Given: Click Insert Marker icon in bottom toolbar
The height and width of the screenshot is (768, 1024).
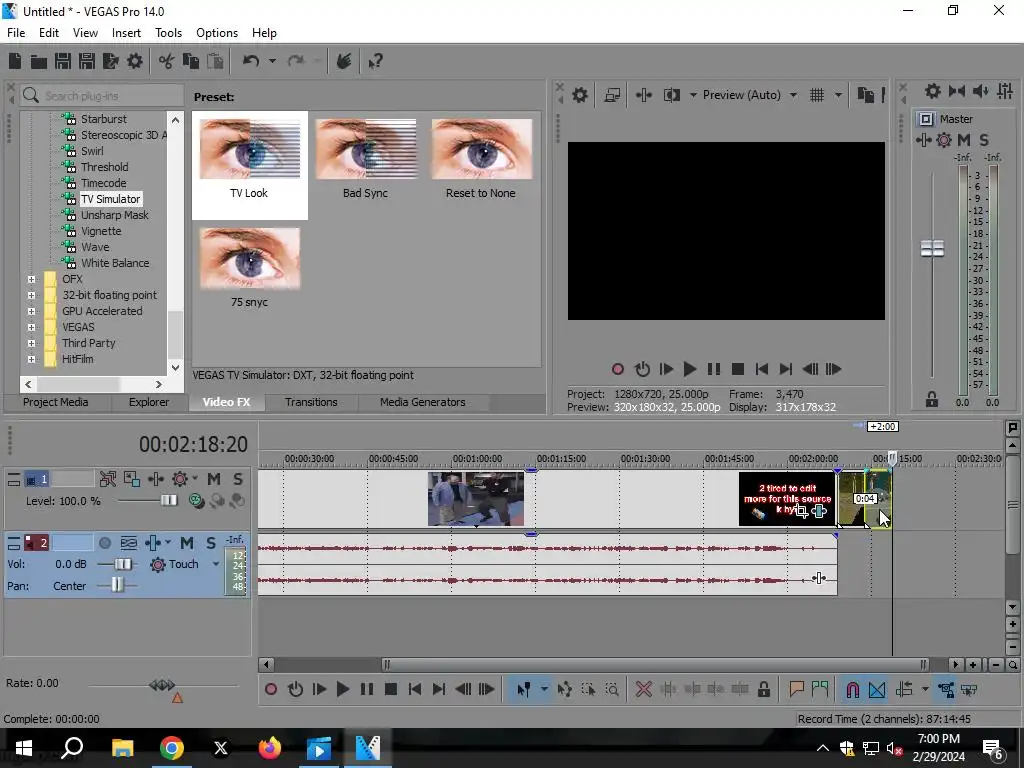Looking at the screenshot, I should point(796,689).
